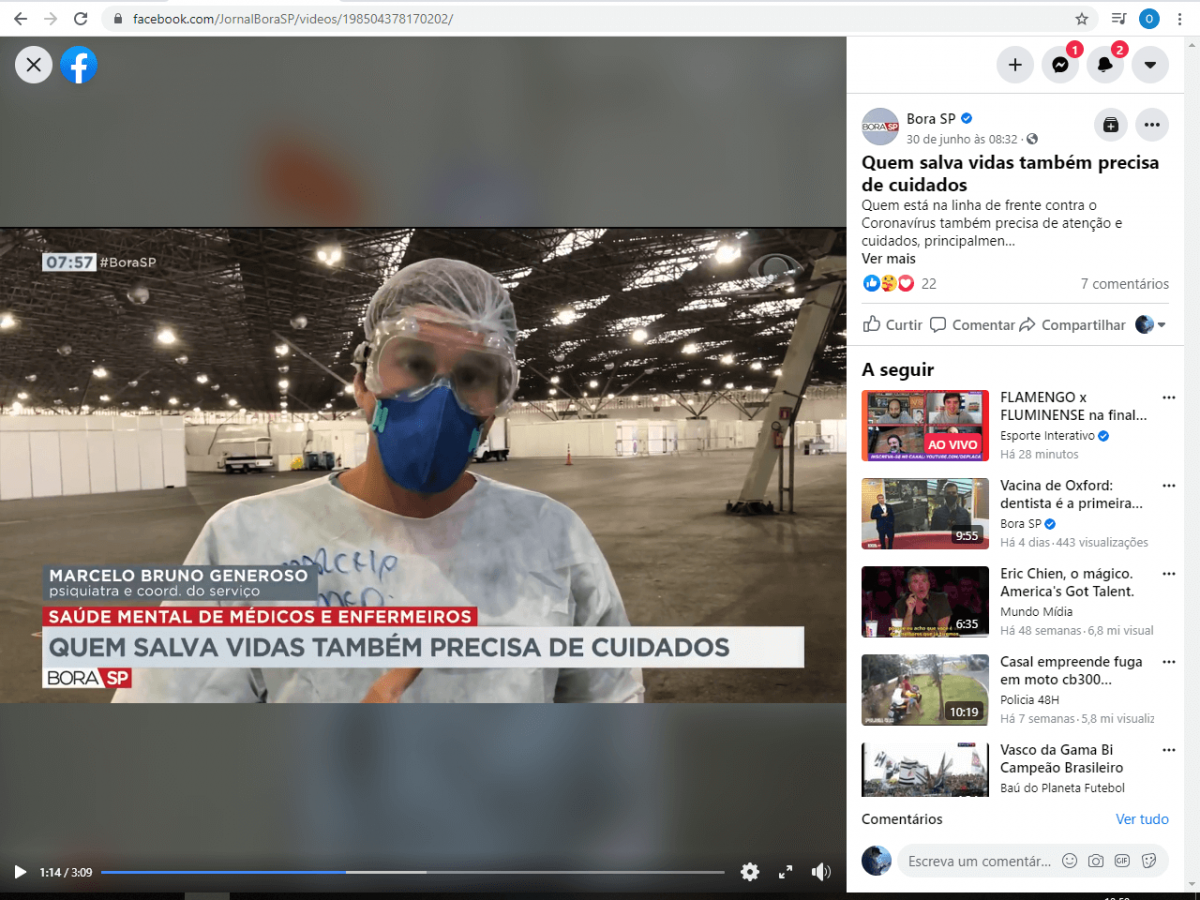The height and width of the screenshot is (900, 1200).
Task: Click the Bora SP page name
Action: pos(932,118)
